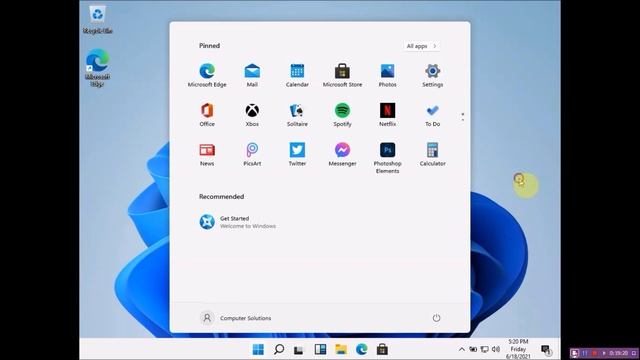The height and width of the screenshot is (360, 640).
Task: Open the Twitter app
Action: 297,154
